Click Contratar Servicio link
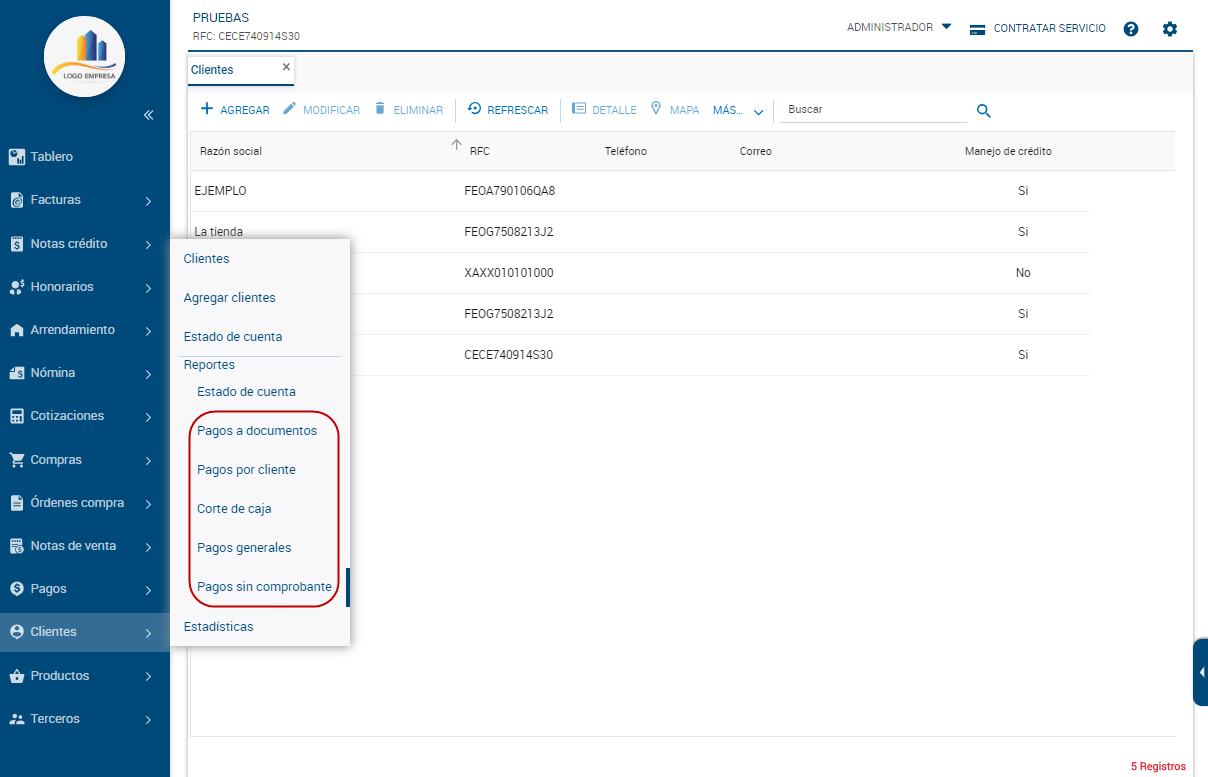Screen dimensions: 1208x777 [x=1038, y=29]
